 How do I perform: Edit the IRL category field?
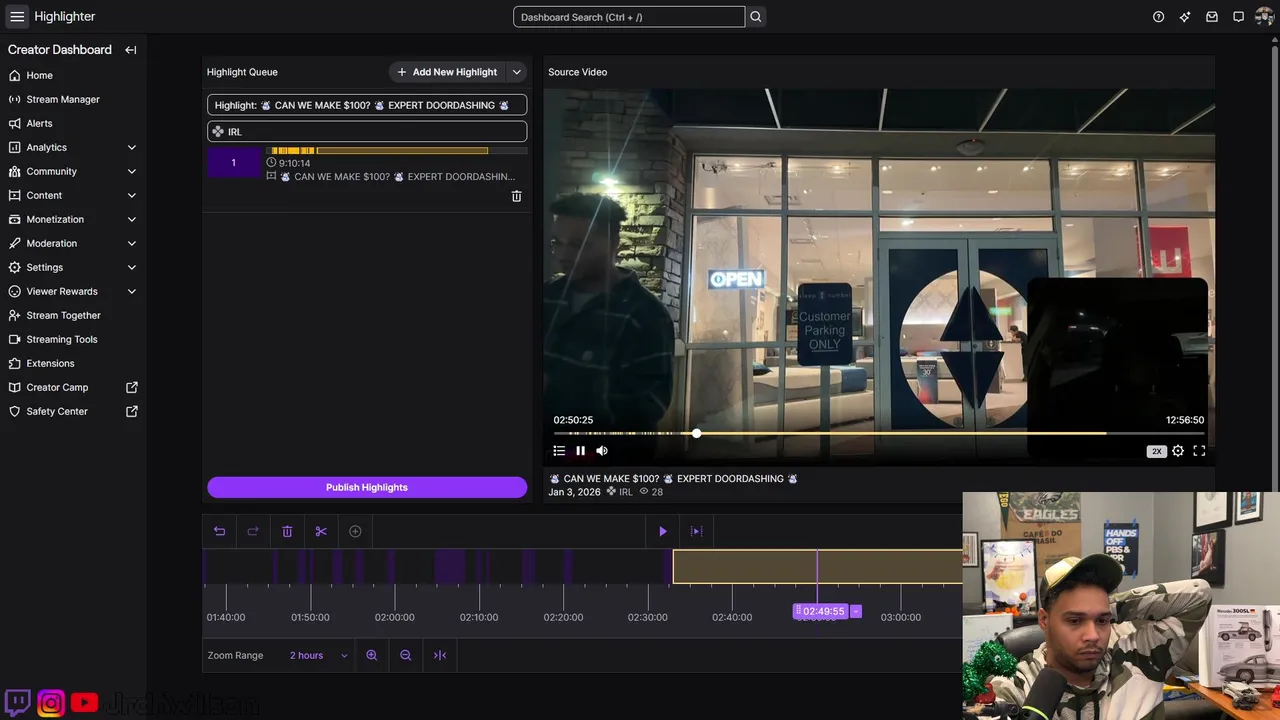tap(367, 131)
